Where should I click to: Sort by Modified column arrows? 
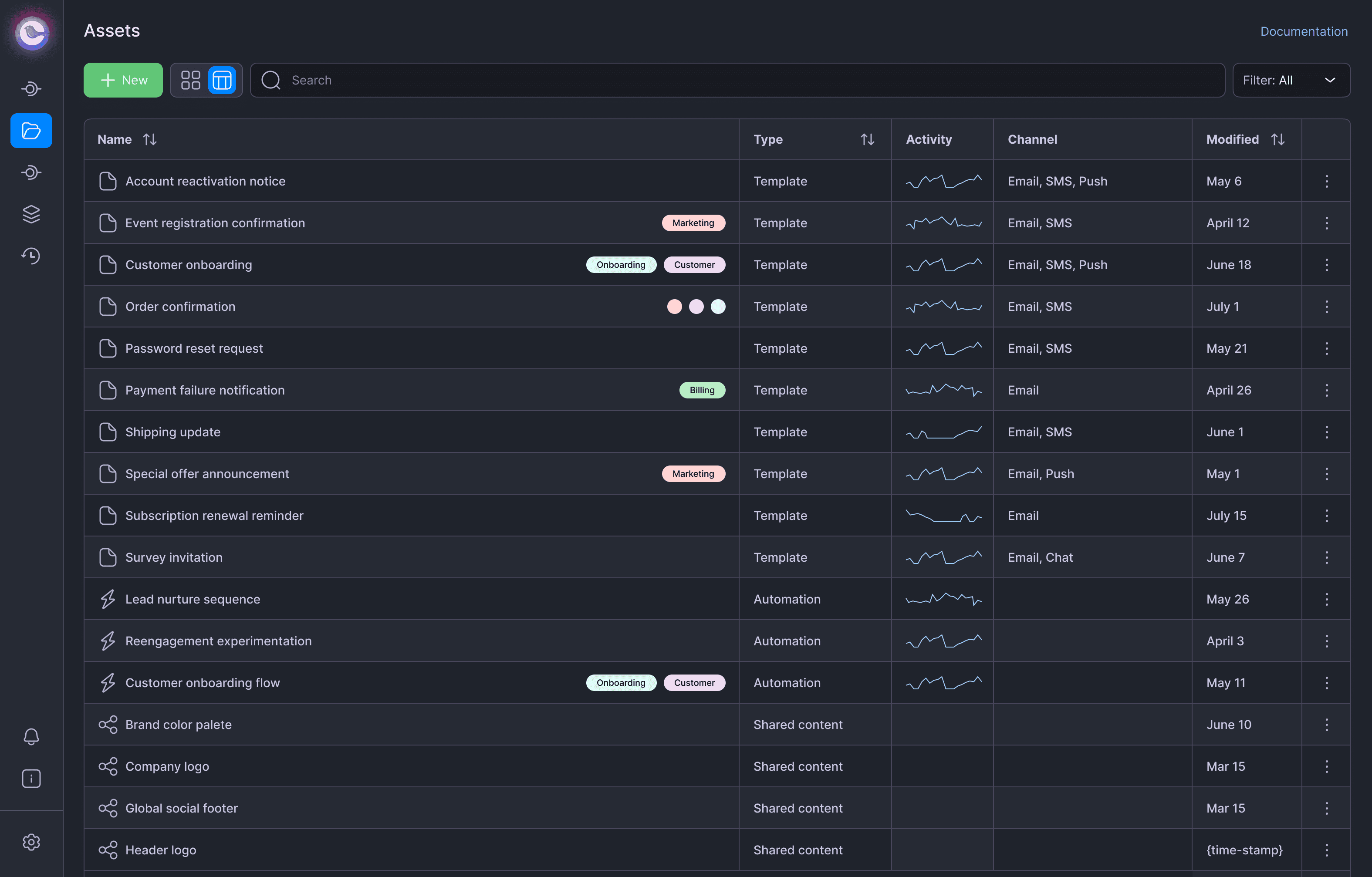(1278, 139)
